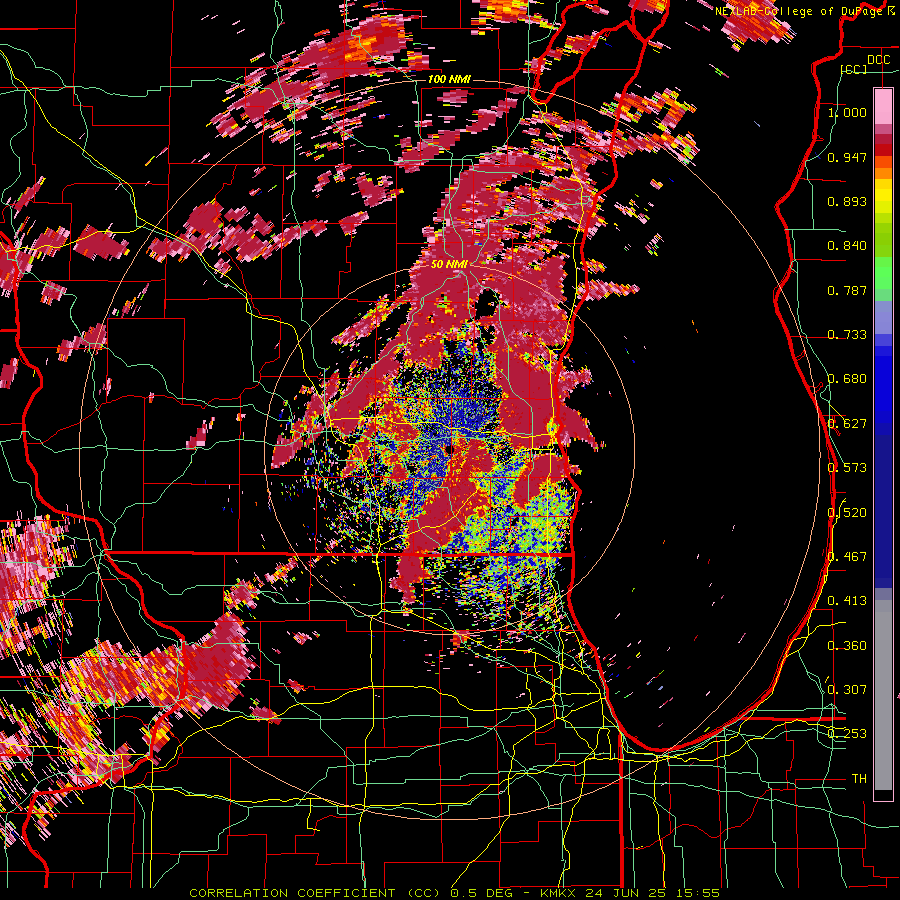The width and height of the screenshot is (900, 900).
Task: Pick the pink swatch atop color bar
Action: (x=883, y=106)
